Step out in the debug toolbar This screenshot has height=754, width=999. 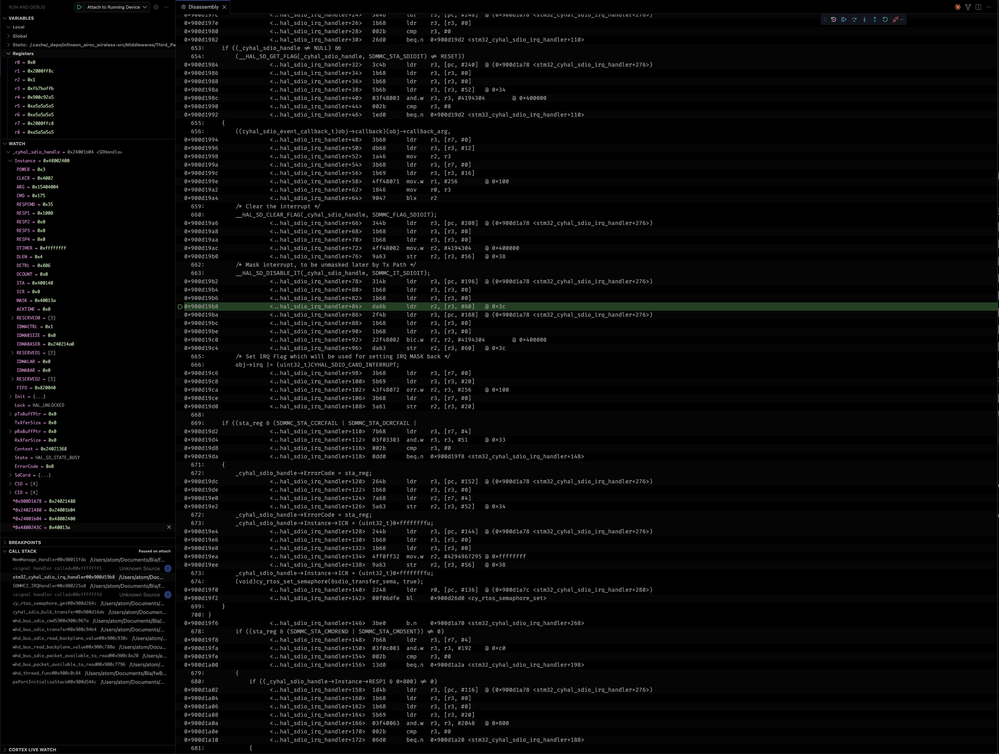point(875,20)
